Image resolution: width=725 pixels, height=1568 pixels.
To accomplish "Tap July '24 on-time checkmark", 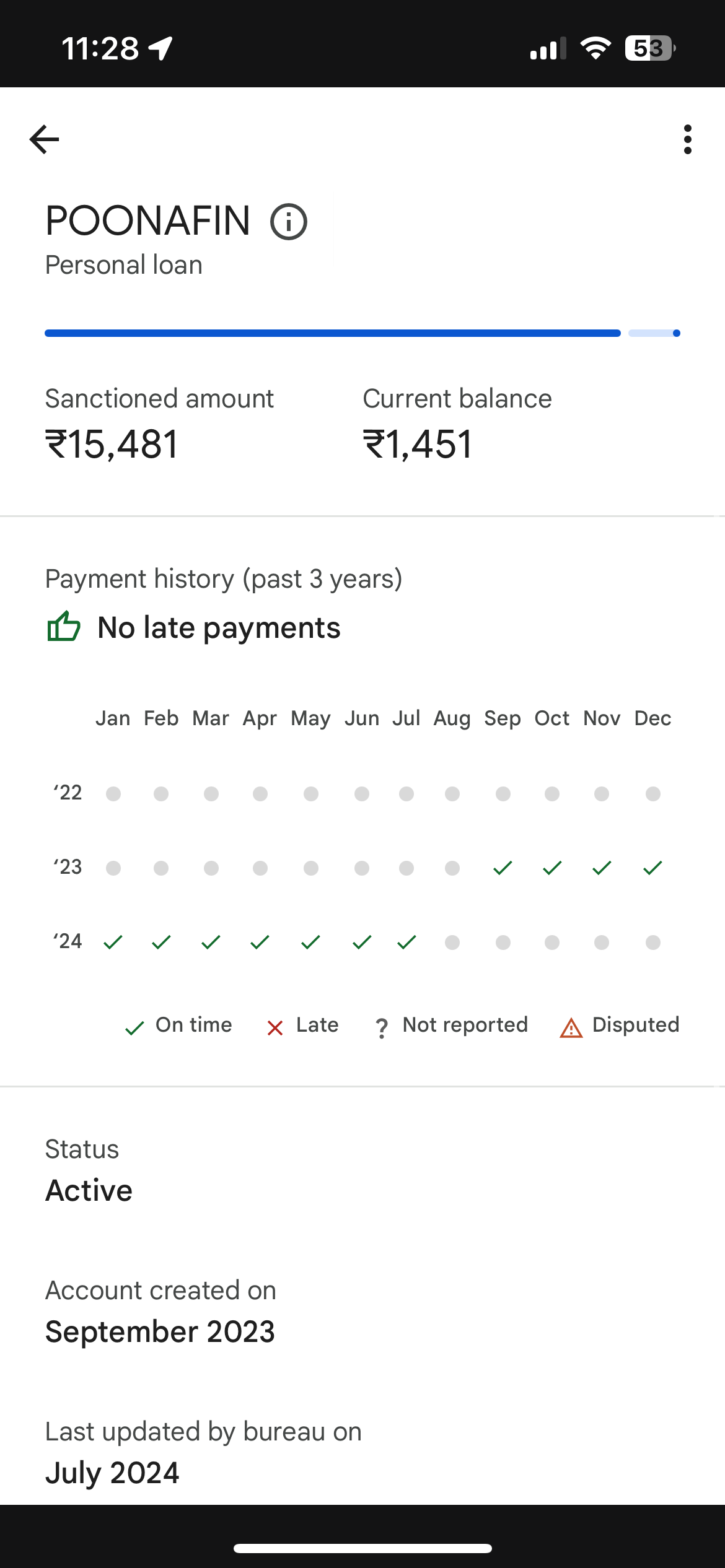I will [406, 943].
